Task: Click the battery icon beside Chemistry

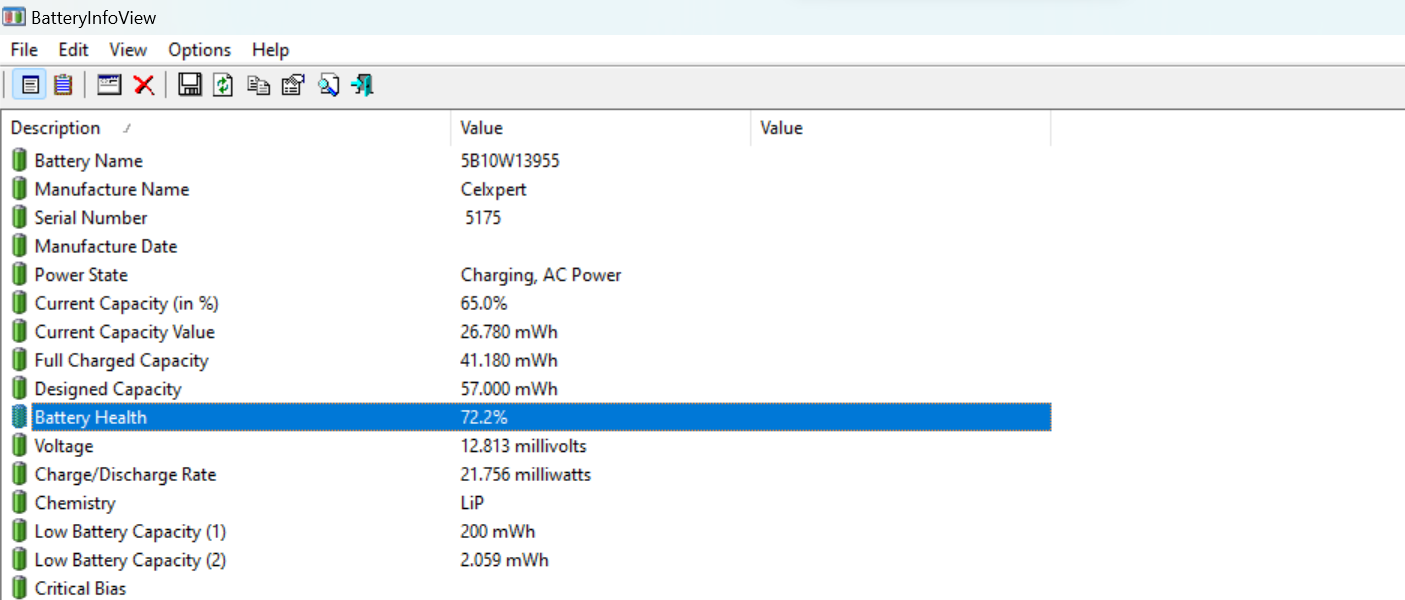Action: 19,503
